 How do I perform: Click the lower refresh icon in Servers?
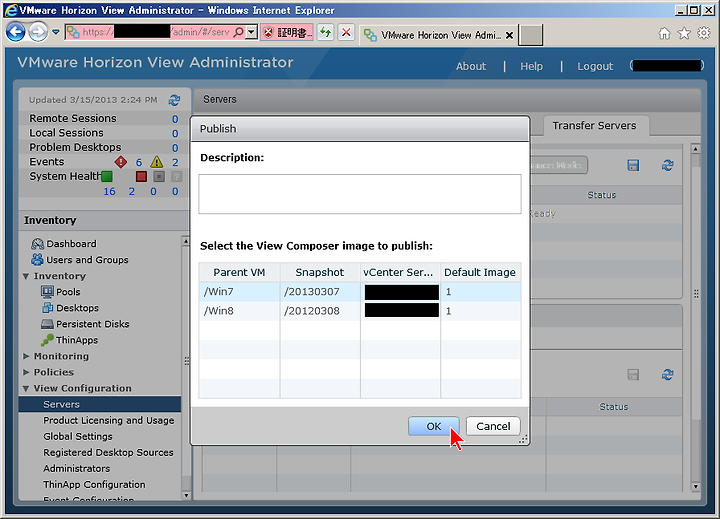click(x=668, y=375)
